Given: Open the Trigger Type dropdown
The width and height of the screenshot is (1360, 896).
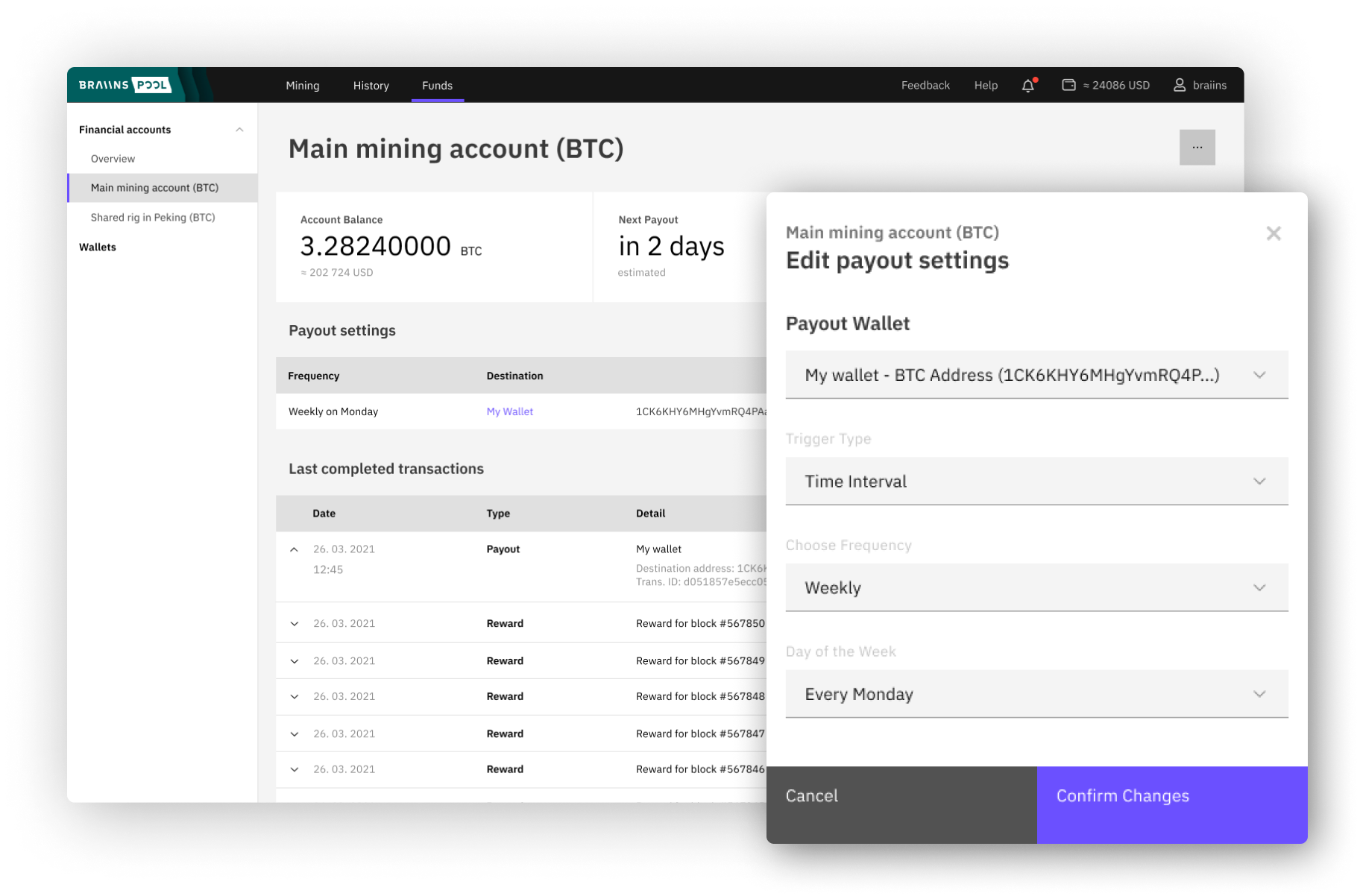Looking at the screenshot, I should 1036,482.
